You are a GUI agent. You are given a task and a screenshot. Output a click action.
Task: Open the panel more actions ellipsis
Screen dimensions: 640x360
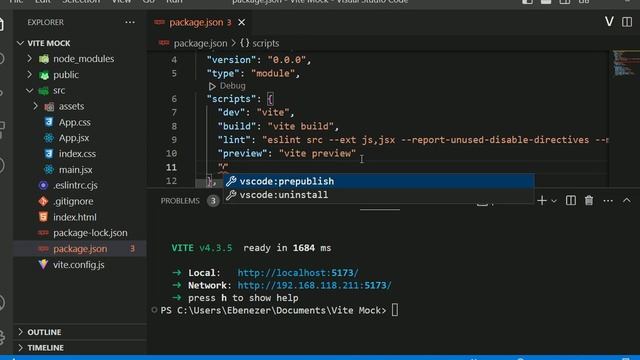point(608,200)
